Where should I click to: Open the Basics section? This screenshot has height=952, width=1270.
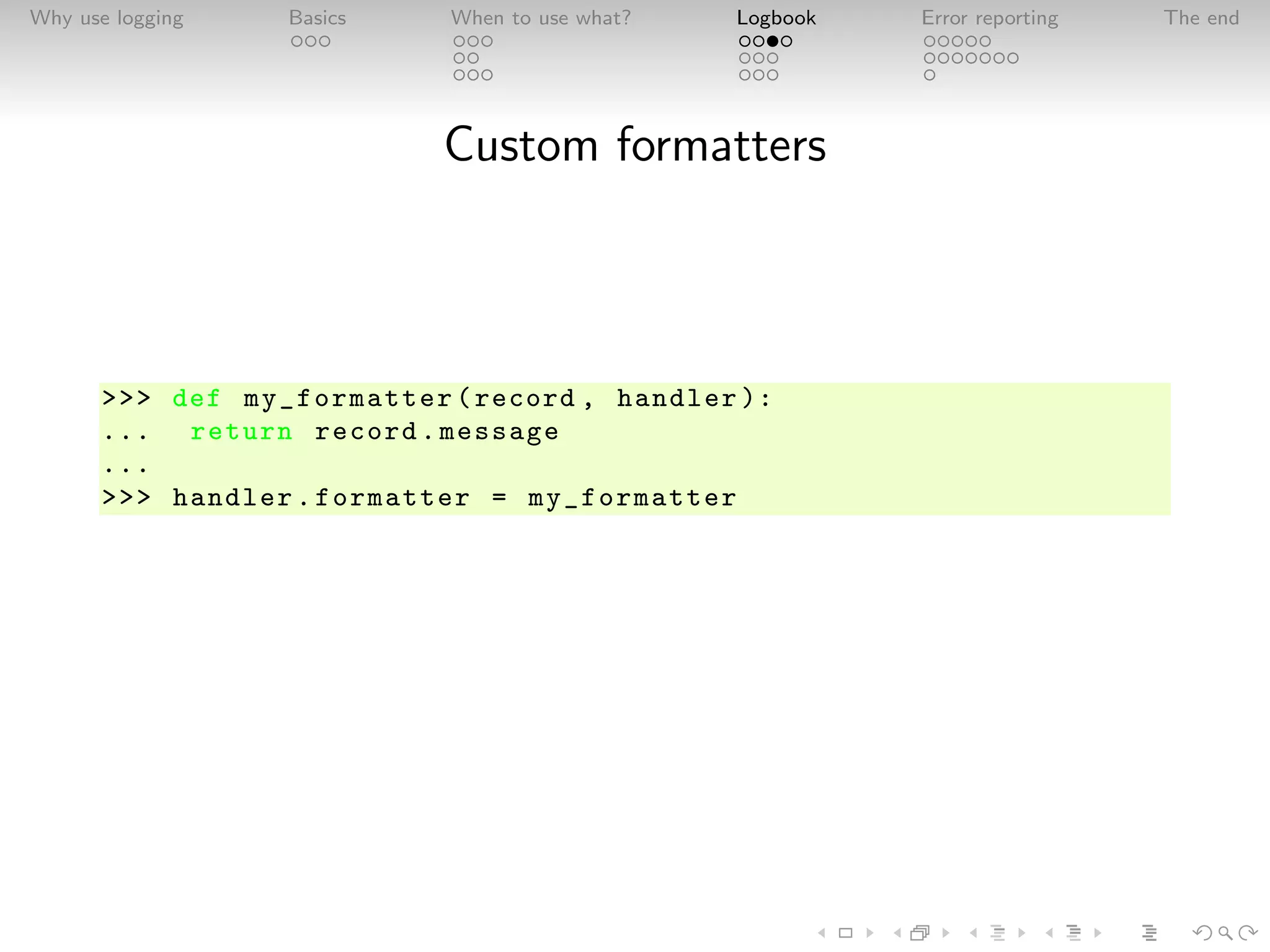point(317,18)
